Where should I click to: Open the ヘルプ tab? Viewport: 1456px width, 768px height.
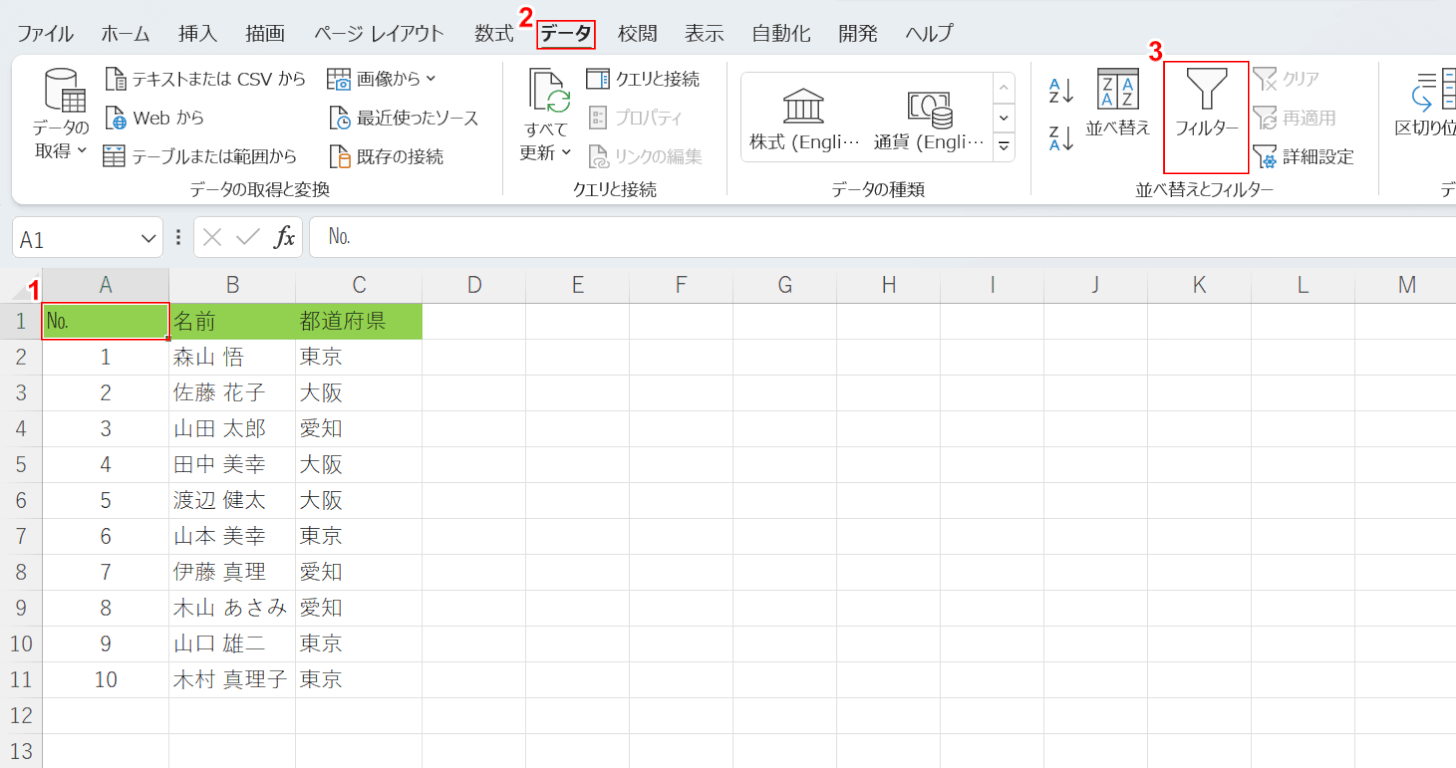click(x=929, y=33)
